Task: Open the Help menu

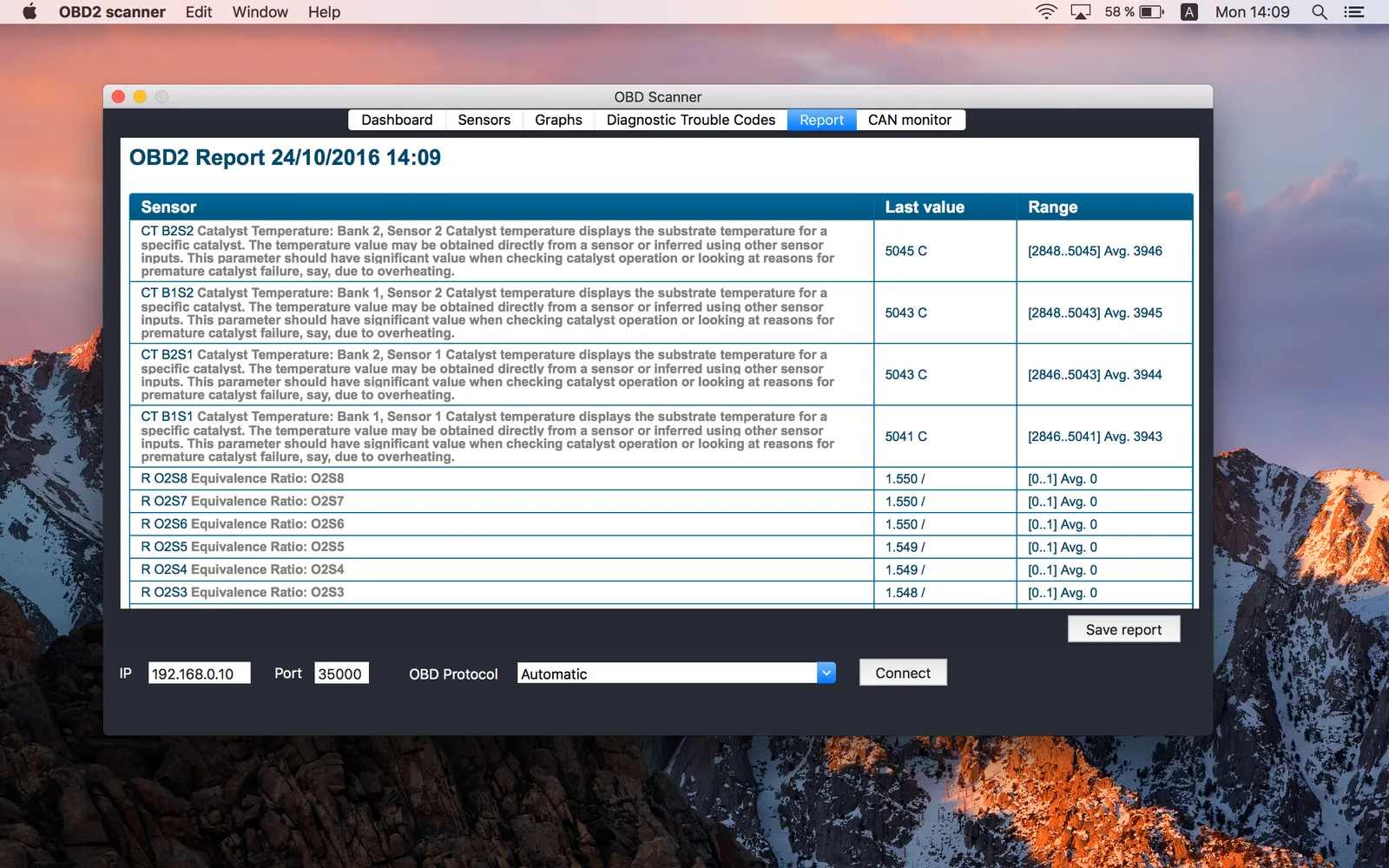Action: (324, 12)
